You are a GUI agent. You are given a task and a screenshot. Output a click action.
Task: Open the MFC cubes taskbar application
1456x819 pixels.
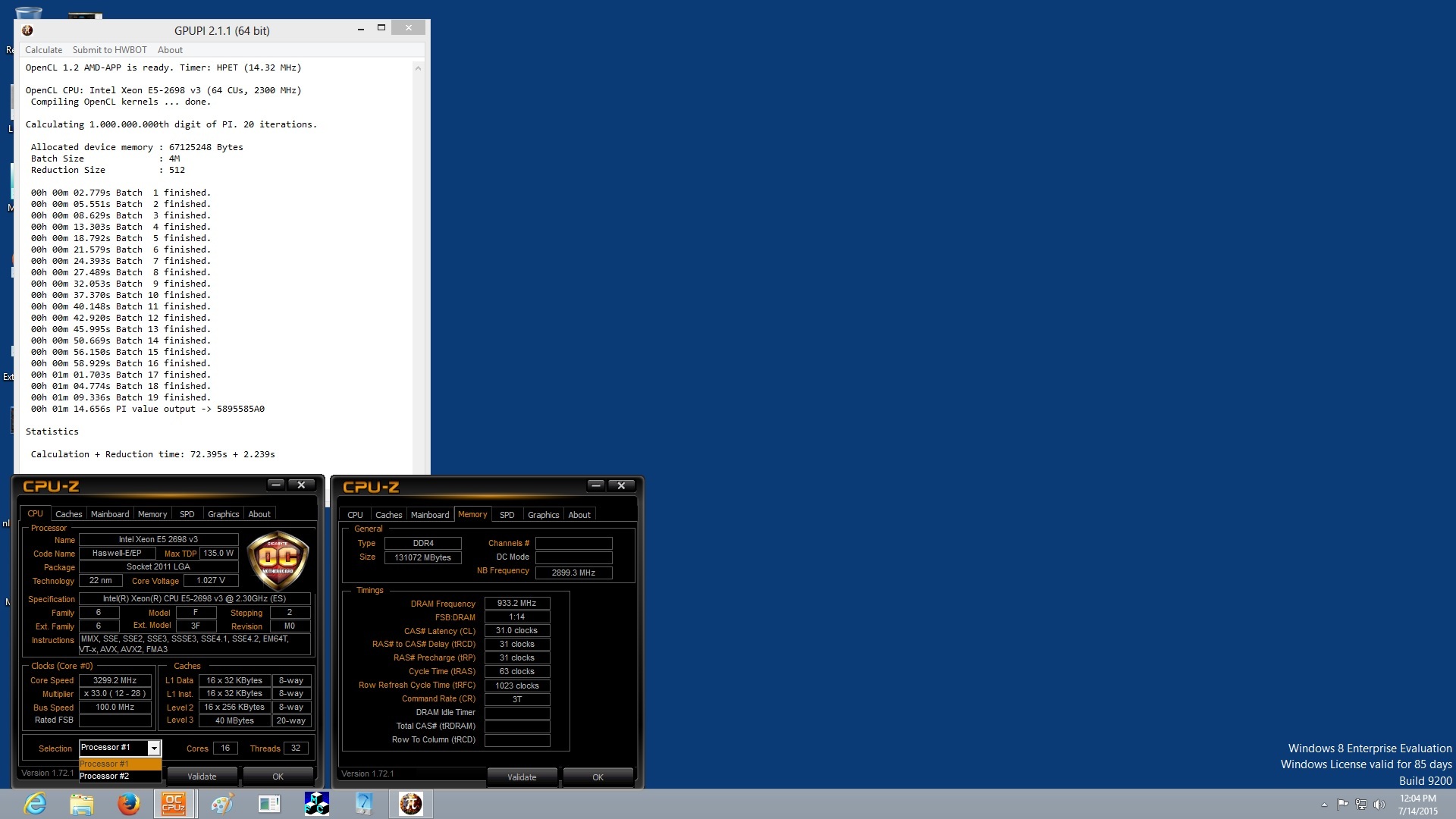[316, 804]
